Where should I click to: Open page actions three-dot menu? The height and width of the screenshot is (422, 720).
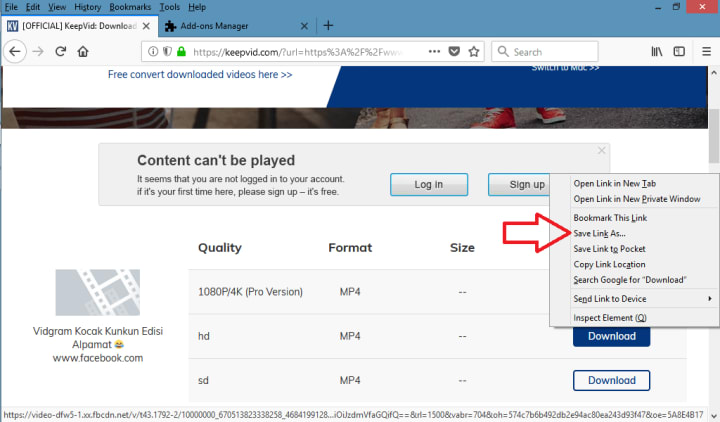pos(434,51)
